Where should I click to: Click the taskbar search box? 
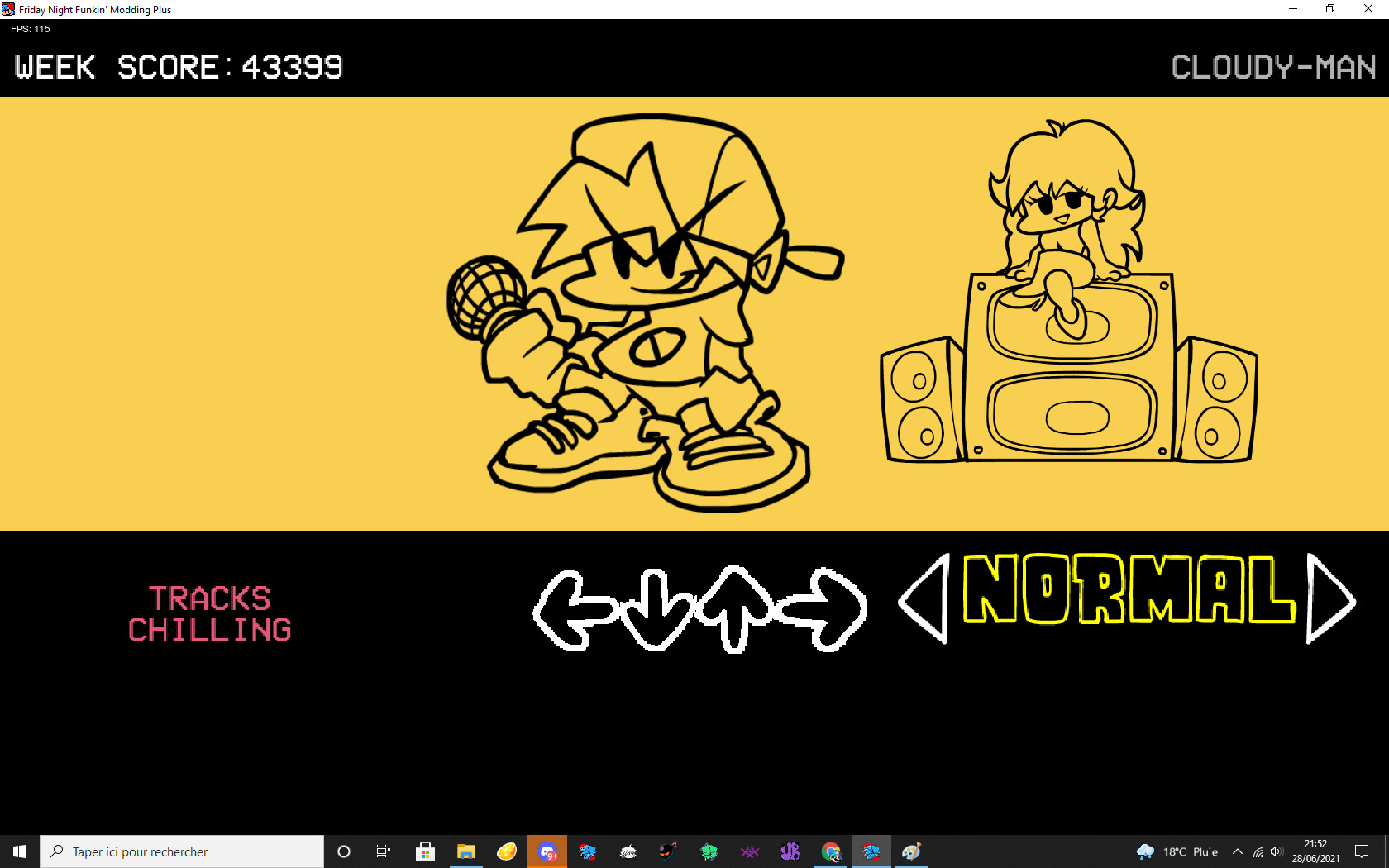pos(182,851)
